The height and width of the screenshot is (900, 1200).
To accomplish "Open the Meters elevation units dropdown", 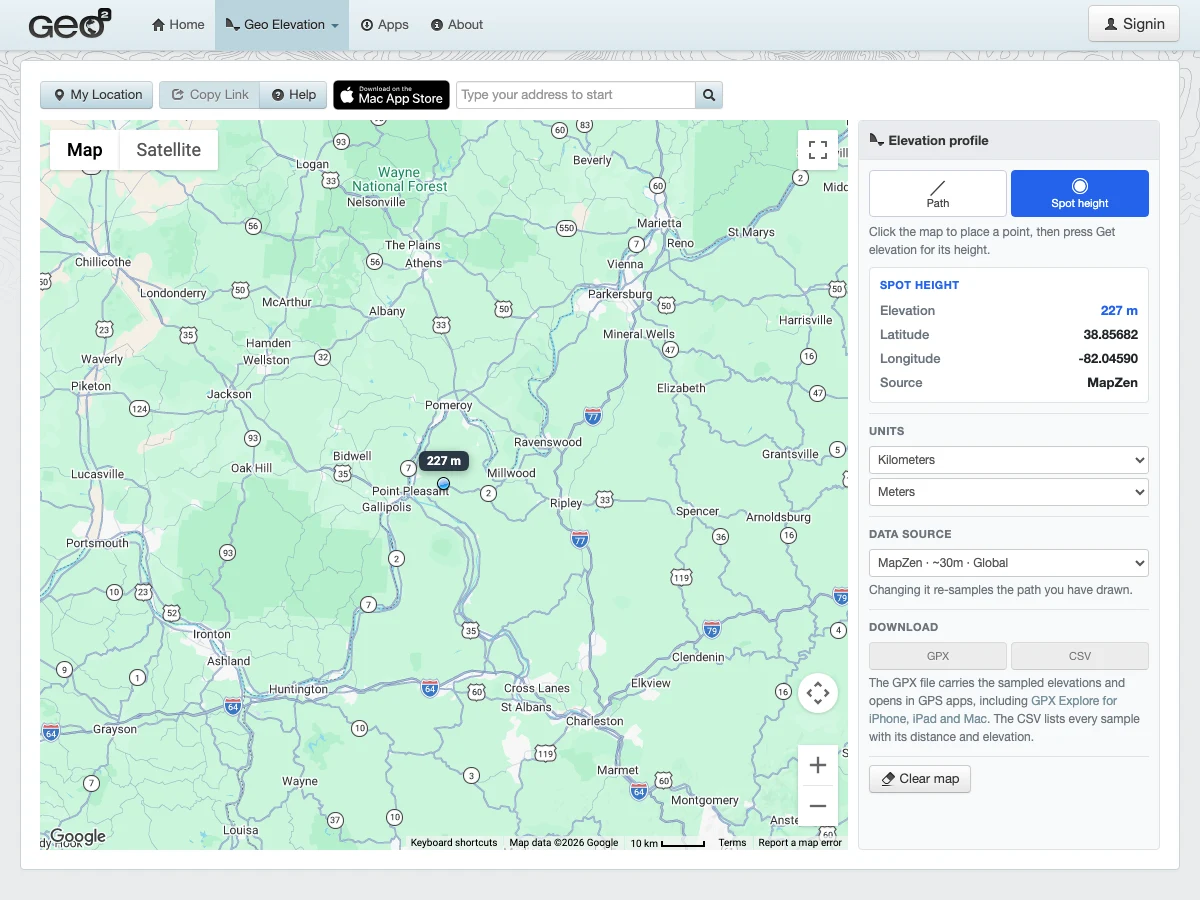I will [x=1009, y=492].
